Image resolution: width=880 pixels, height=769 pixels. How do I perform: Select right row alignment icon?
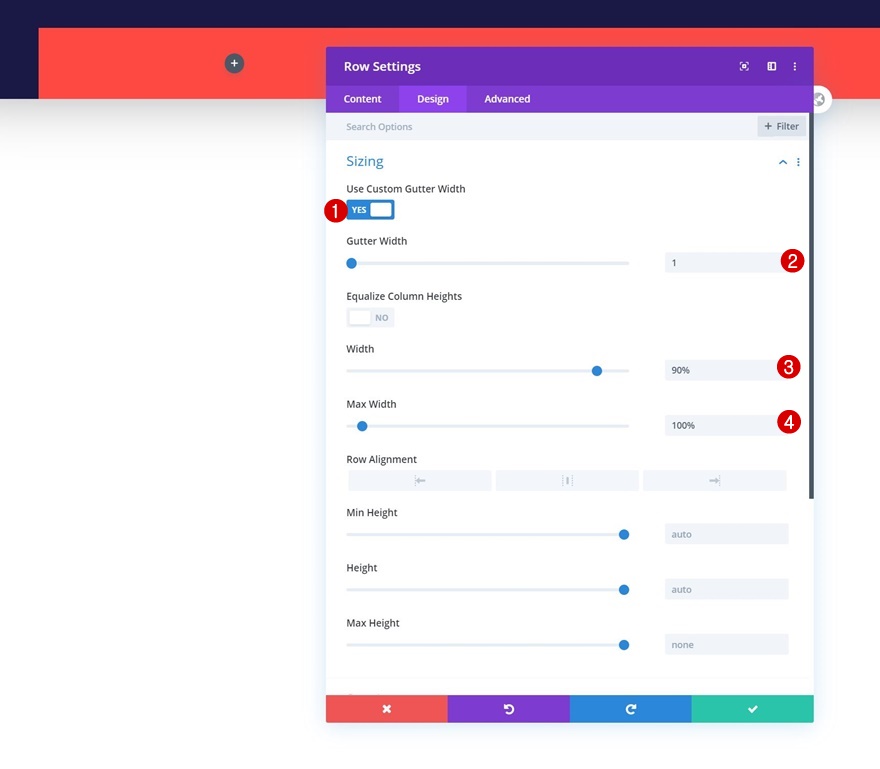[x=714, y=480]
